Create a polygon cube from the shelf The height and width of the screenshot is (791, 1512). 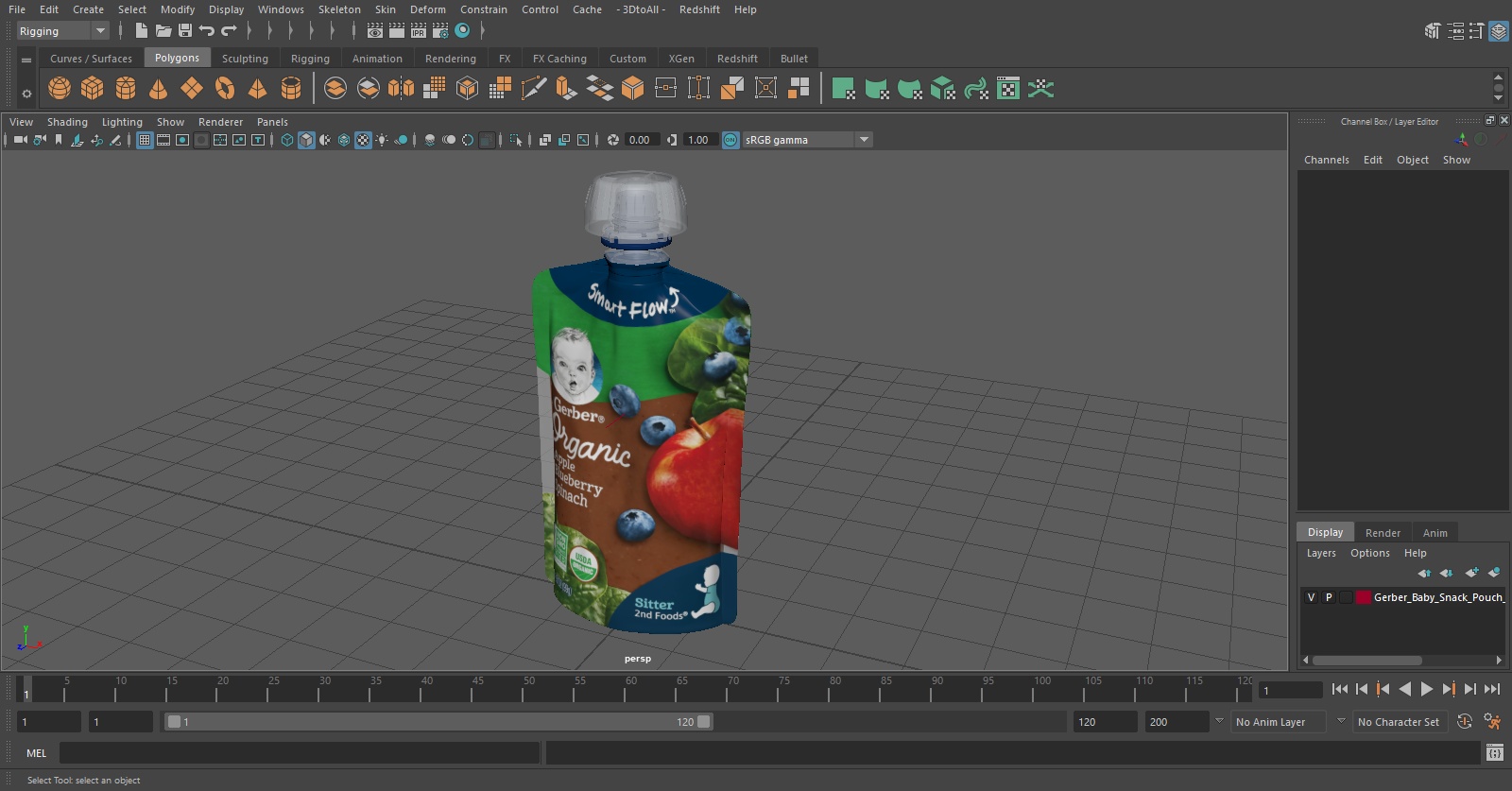coord(93,89)
